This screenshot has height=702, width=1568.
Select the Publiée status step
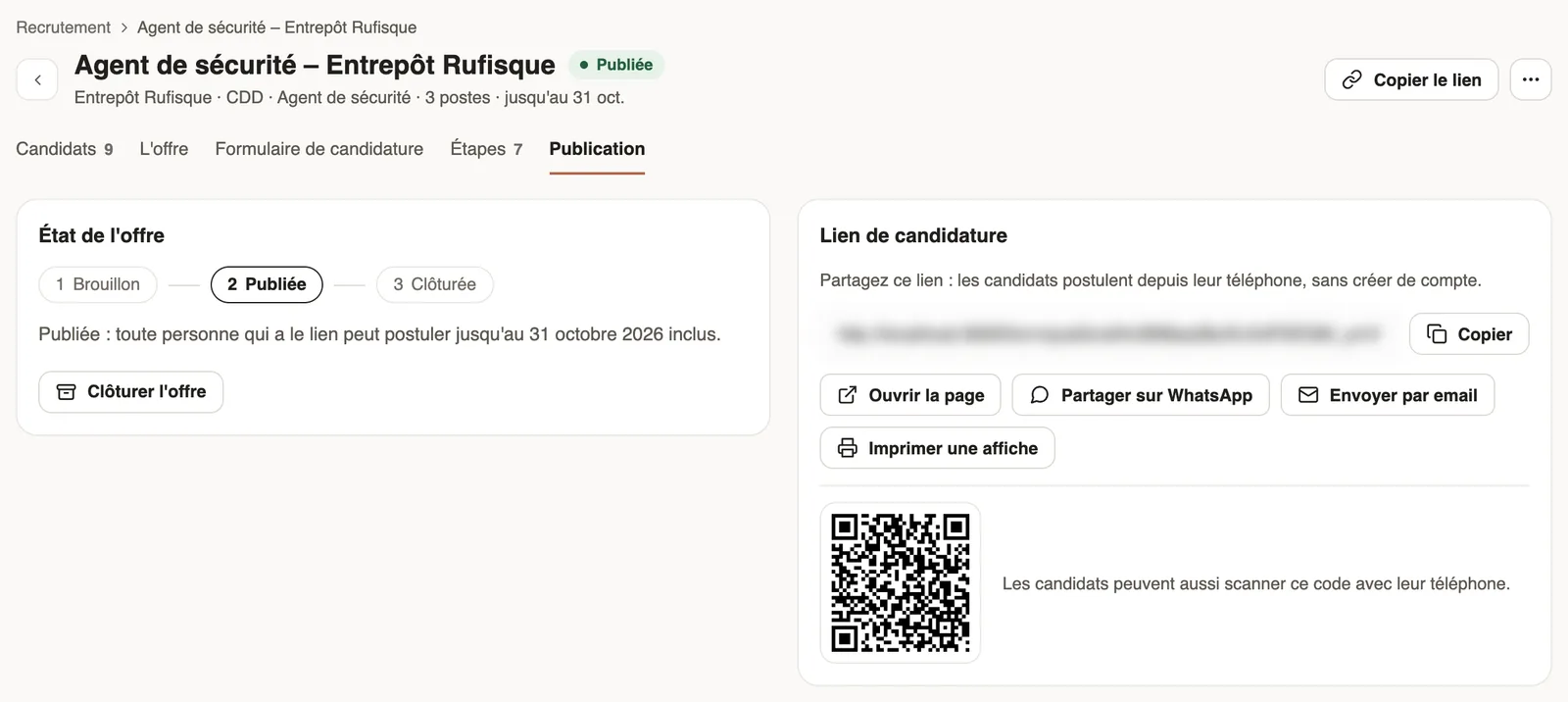coord(267,284)
